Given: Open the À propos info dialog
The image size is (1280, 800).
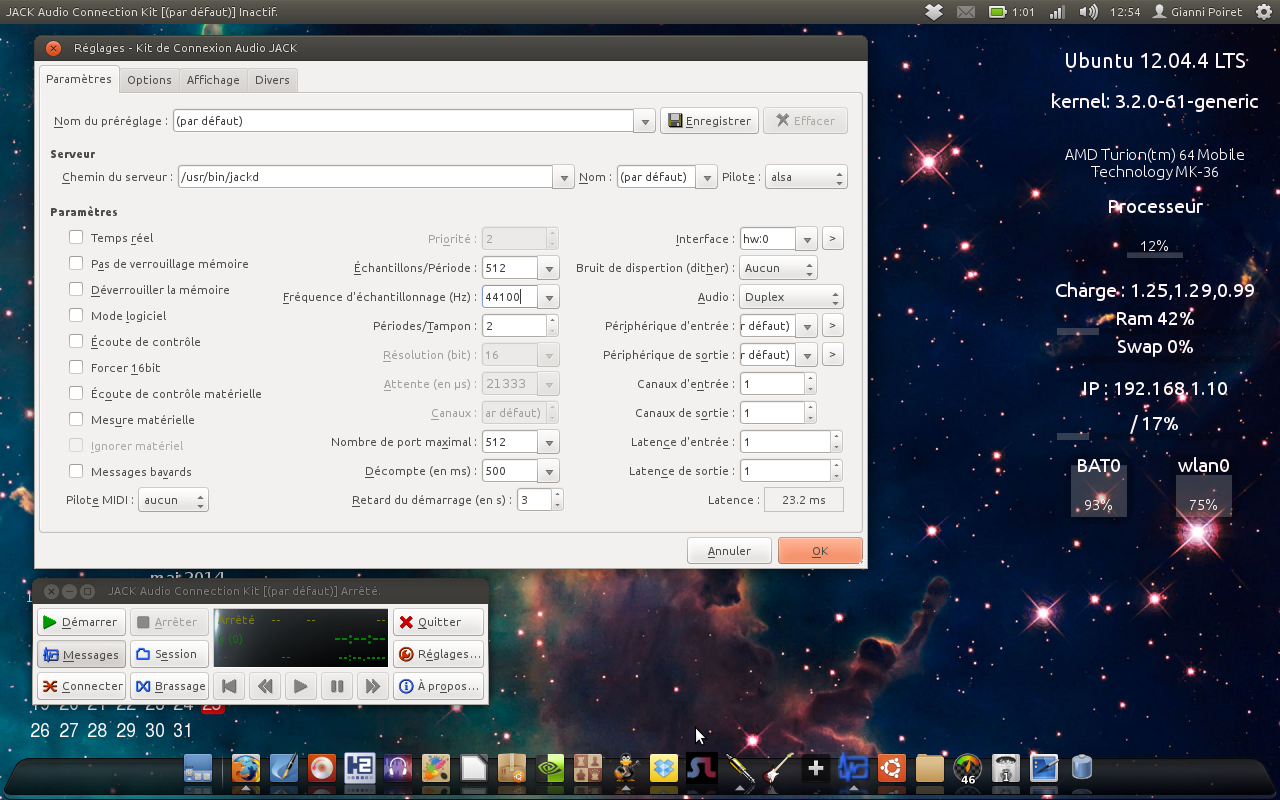Looking at the screenshot, I should 438,686.
